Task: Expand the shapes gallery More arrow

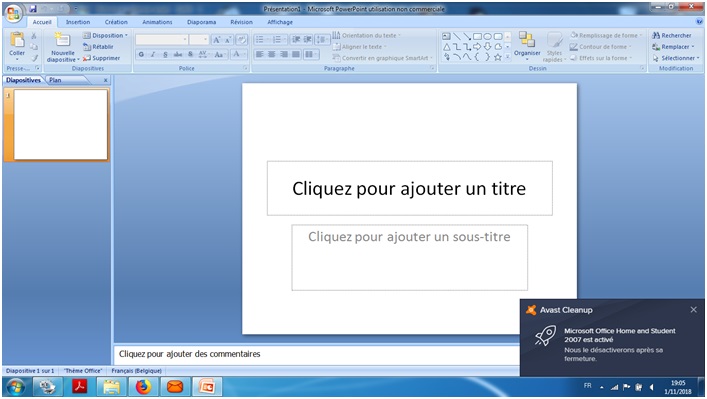Action: (508, 57)
